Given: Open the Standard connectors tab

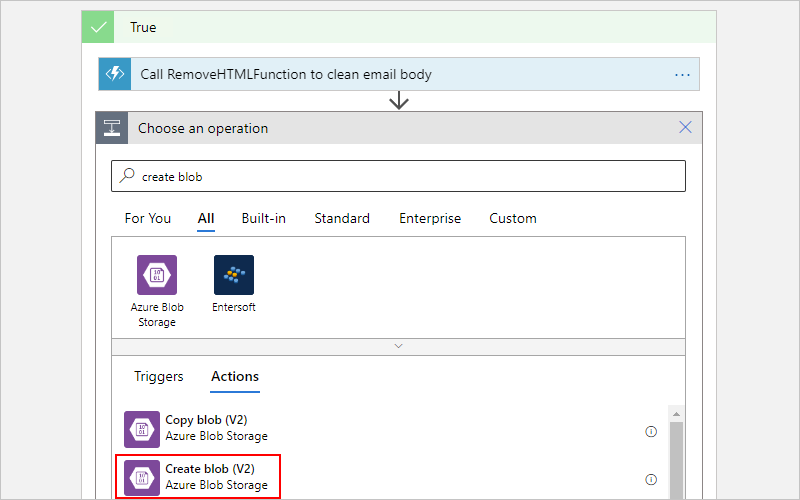Looking at the screenshot, I should point(342,218).
